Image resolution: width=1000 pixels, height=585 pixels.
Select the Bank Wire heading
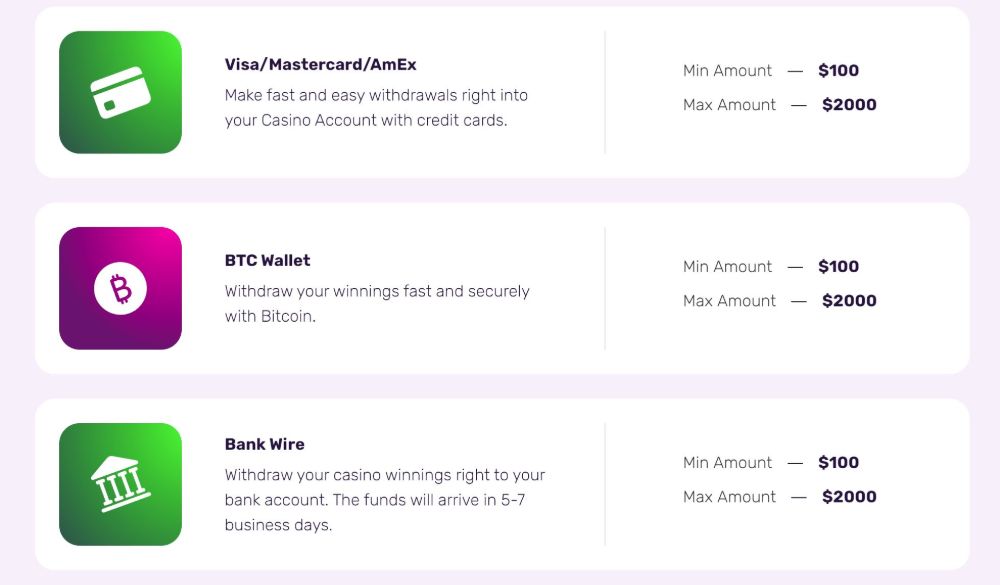tap(265, 444)
